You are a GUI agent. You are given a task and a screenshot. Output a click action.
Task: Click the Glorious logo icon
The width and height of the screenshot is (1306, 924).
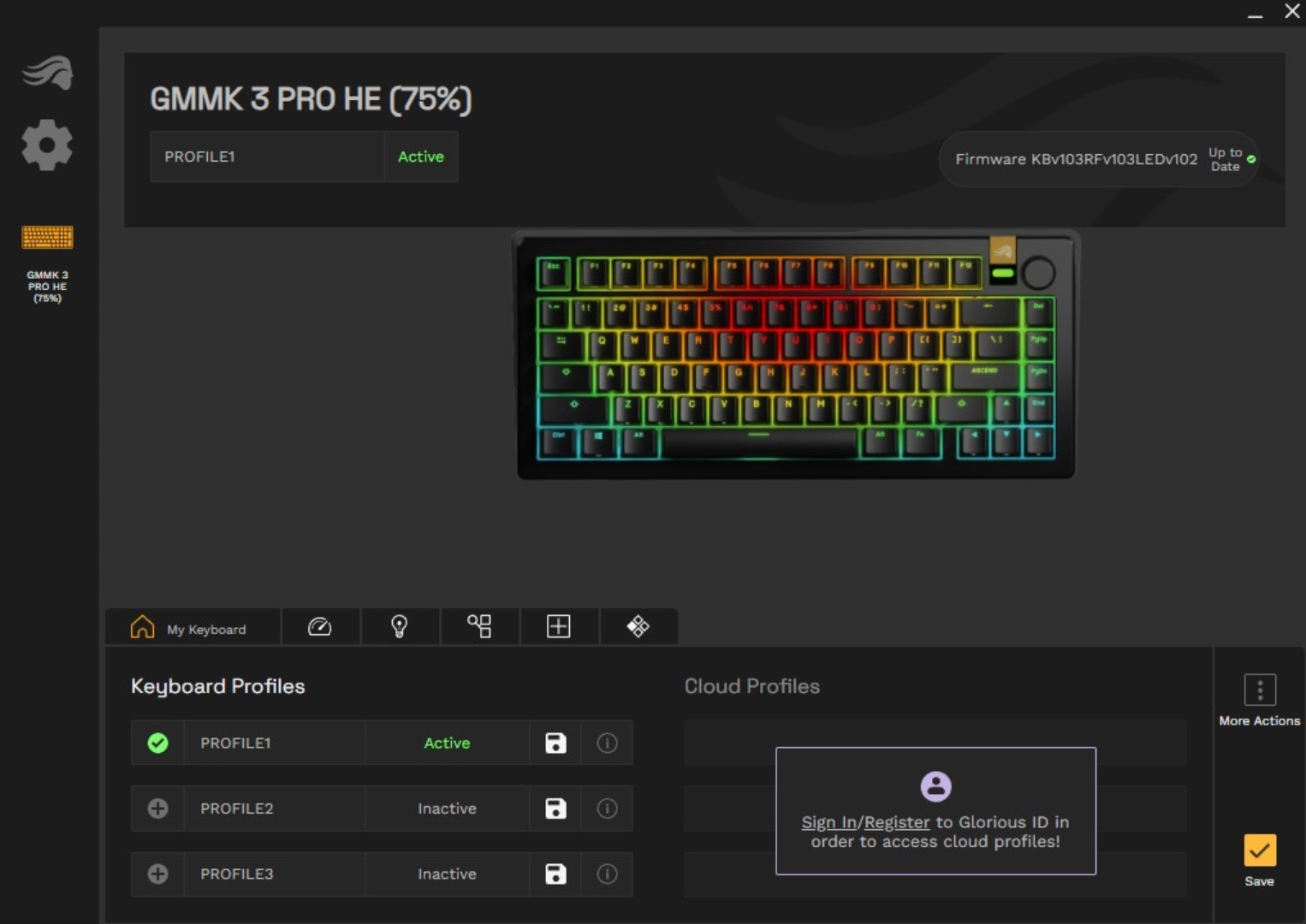[x=47, y=73]
